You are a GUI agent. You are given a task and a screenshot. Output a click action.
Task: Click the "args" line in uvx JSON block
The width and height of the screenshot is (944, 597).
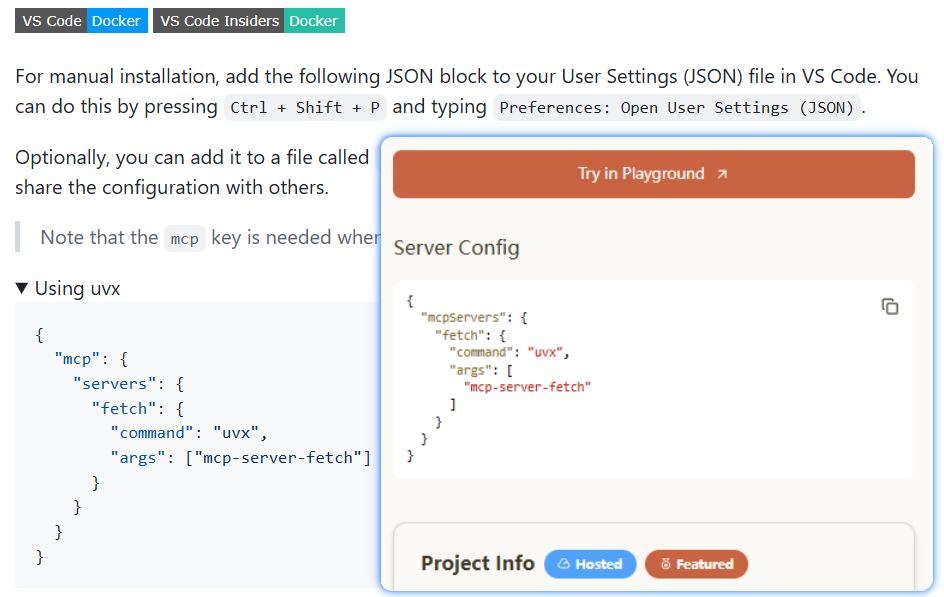[x=240, y=458]
